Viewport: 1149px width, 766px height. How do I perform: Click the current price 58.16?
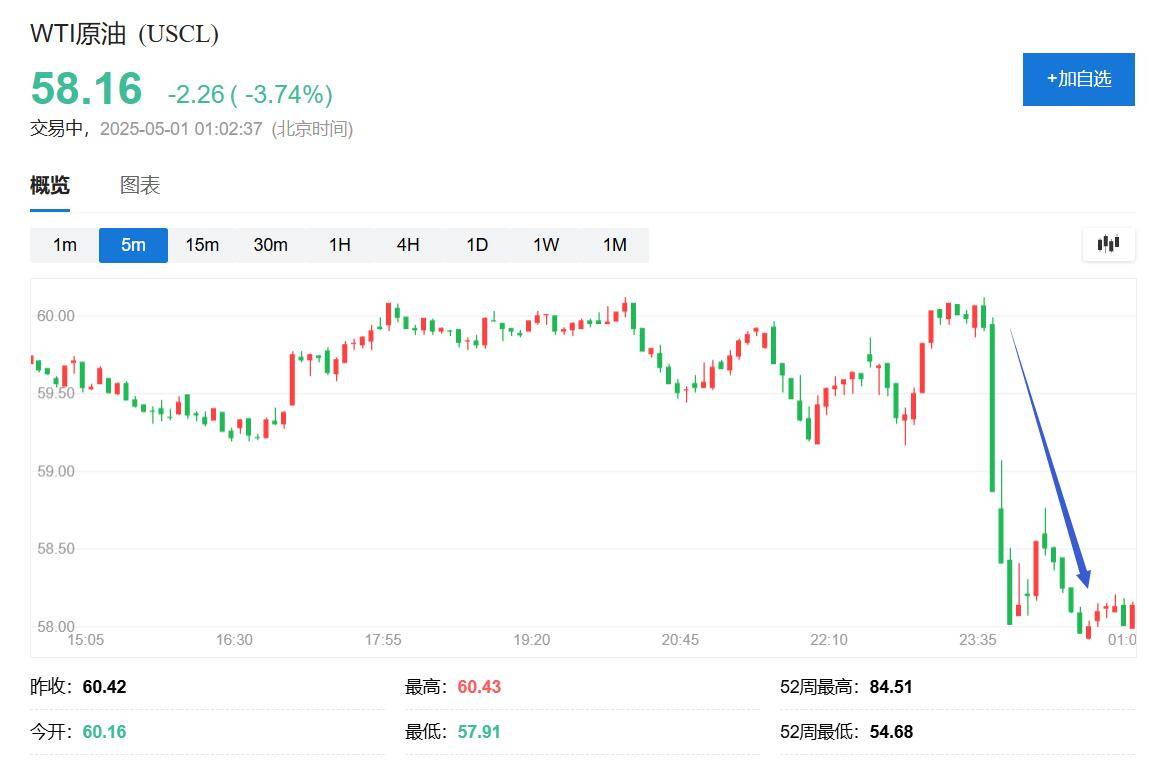click(x=87, y=89)
